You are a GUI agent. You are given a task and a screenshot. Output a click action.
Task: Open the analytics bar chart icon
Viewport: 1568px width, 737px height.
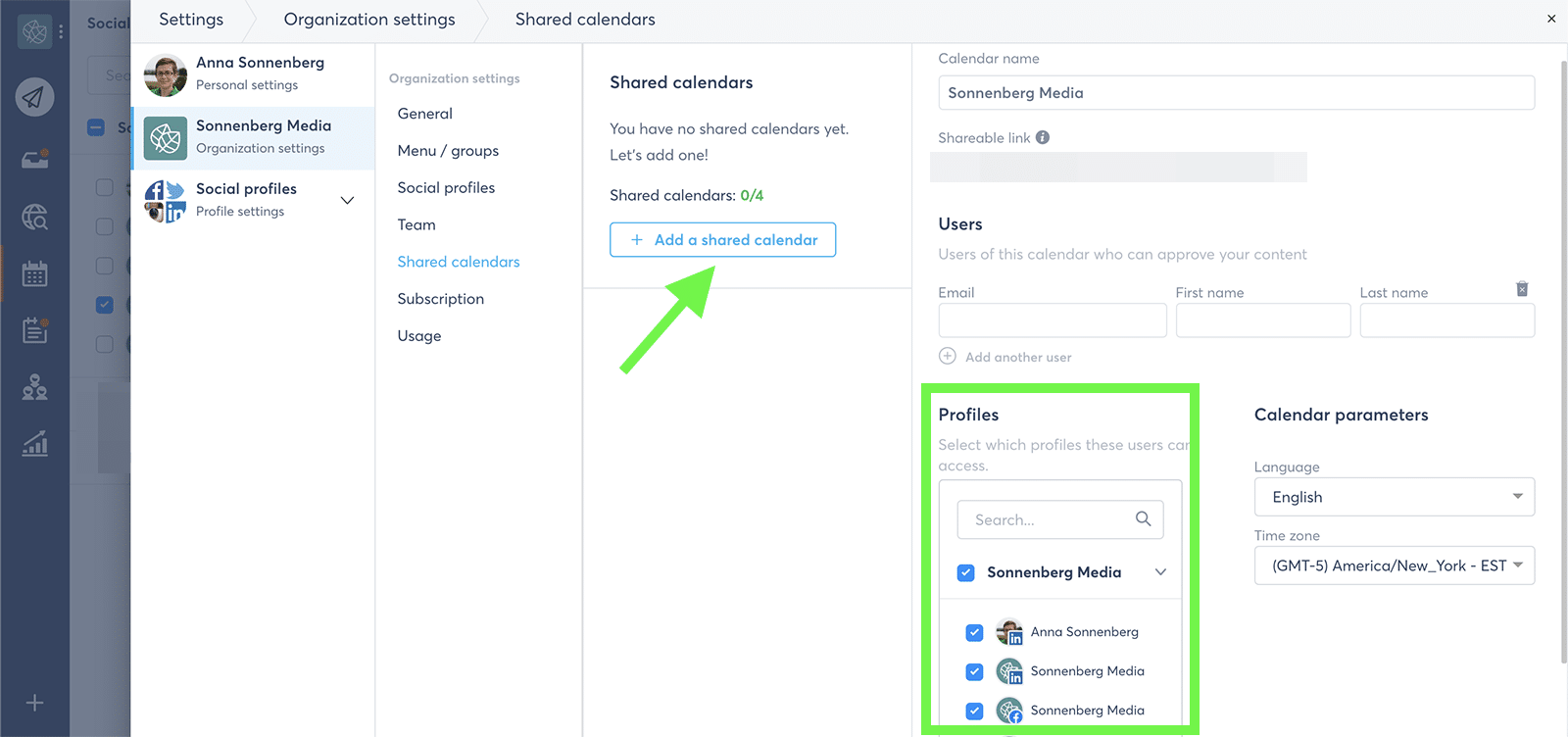pos(35,445)
